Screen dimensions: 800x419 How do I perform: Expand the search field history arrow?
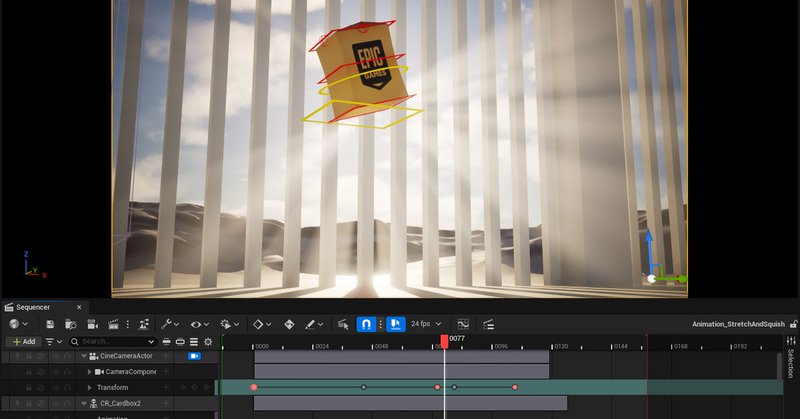pos(151,341)
